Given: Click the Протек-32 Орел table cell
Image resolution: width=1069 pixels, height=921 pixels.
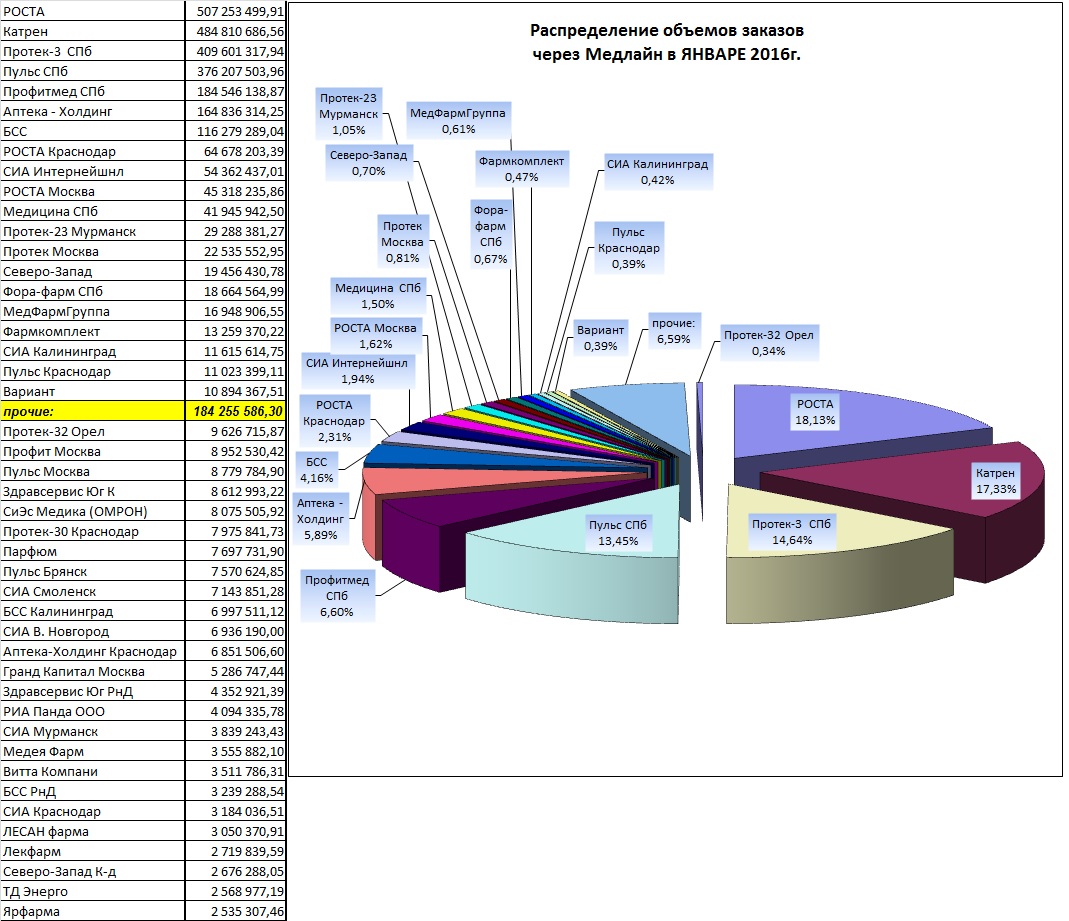Looking at the screenshot, I should [x=92, y=432].
